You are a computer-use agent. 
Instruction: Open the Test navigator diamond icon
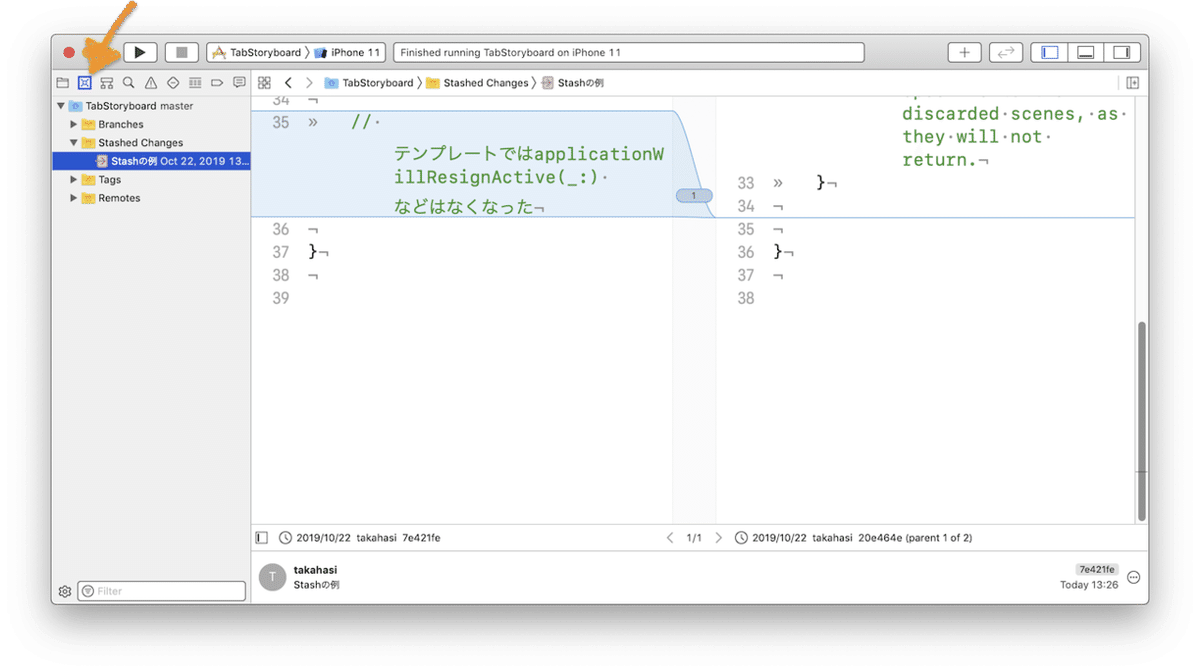tap(173, 83)
